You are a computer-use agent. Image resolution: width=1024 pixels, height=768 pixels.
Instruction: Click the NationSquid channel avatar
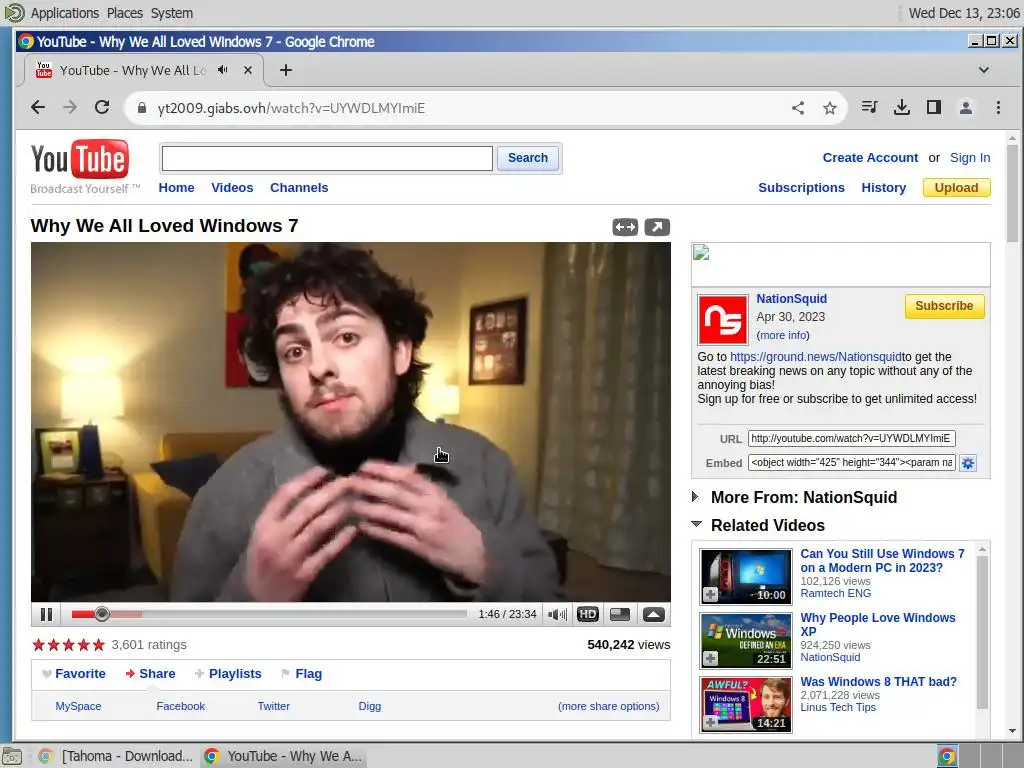coord(722,320)
